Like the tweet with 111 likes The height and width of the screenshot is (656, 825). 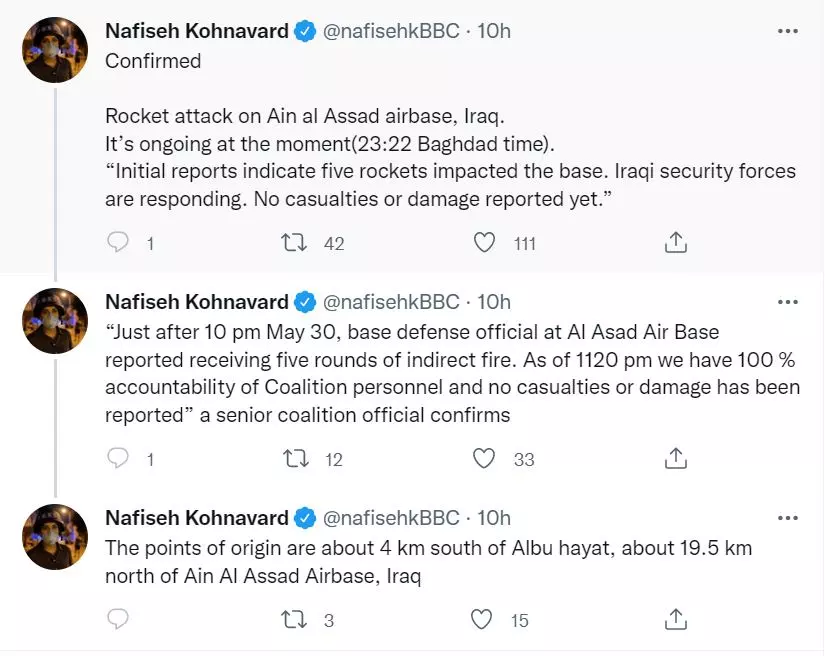(484, 242)
